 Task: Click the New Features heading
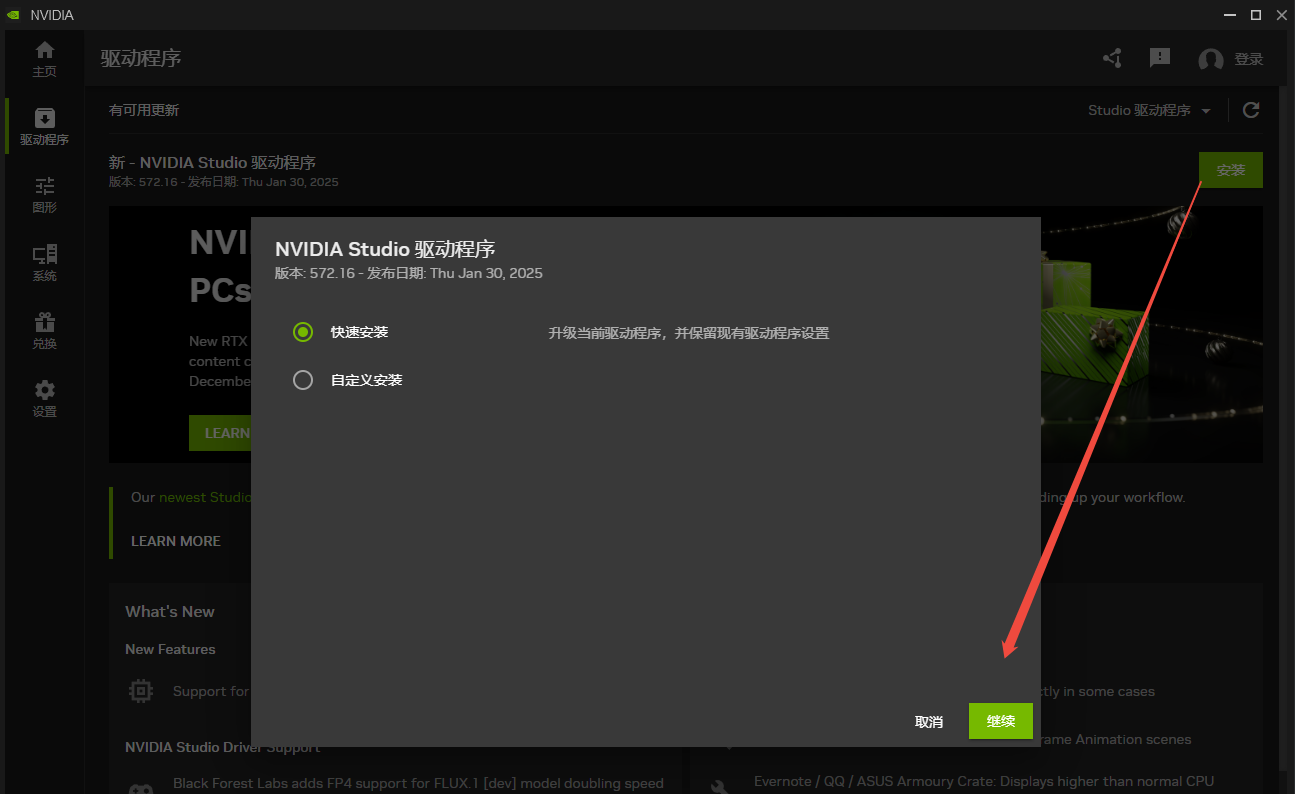pyautogui.click(x=170, y=649)
